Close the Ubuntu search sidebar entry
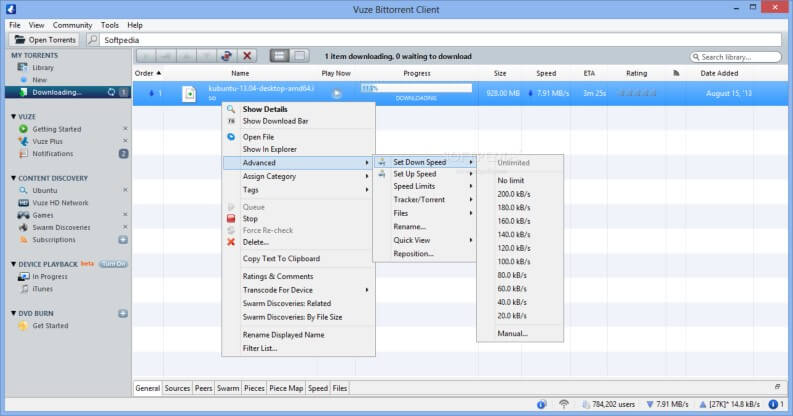Screen dimensions: 793x416 pos(125,190)
